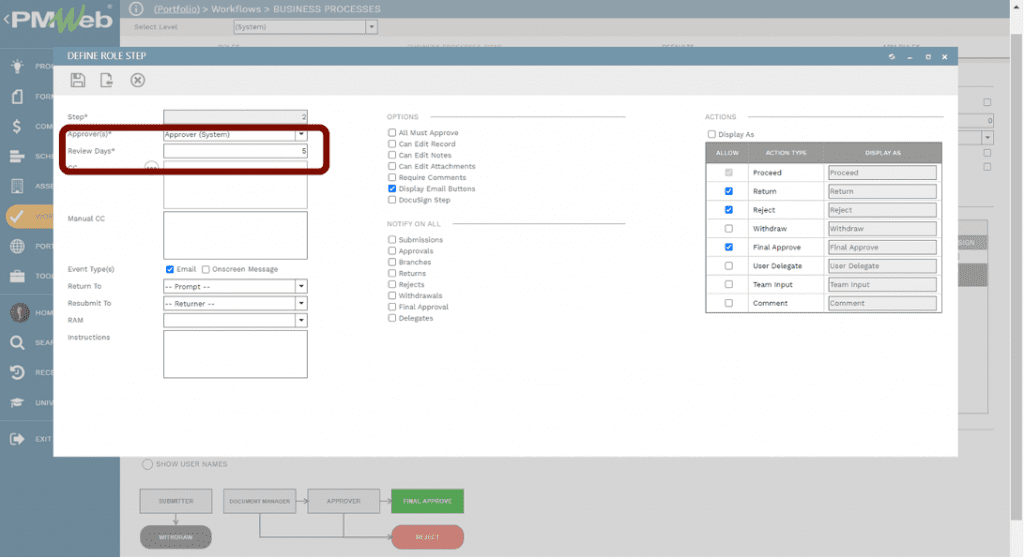This screenshot has height=558, width=1024.
Task: Open the RAM dropdown
Action: click(301, 320)
